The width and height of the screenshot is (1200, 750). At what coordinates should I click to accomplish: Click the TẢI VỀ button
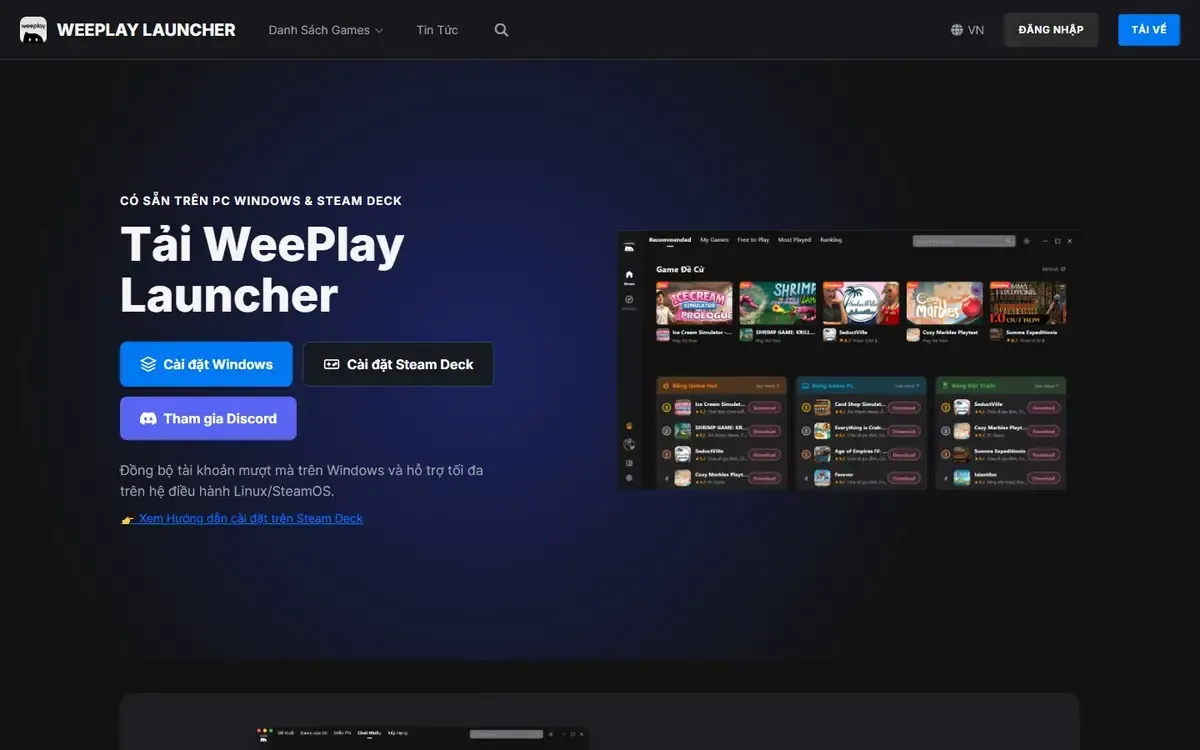1149,30
